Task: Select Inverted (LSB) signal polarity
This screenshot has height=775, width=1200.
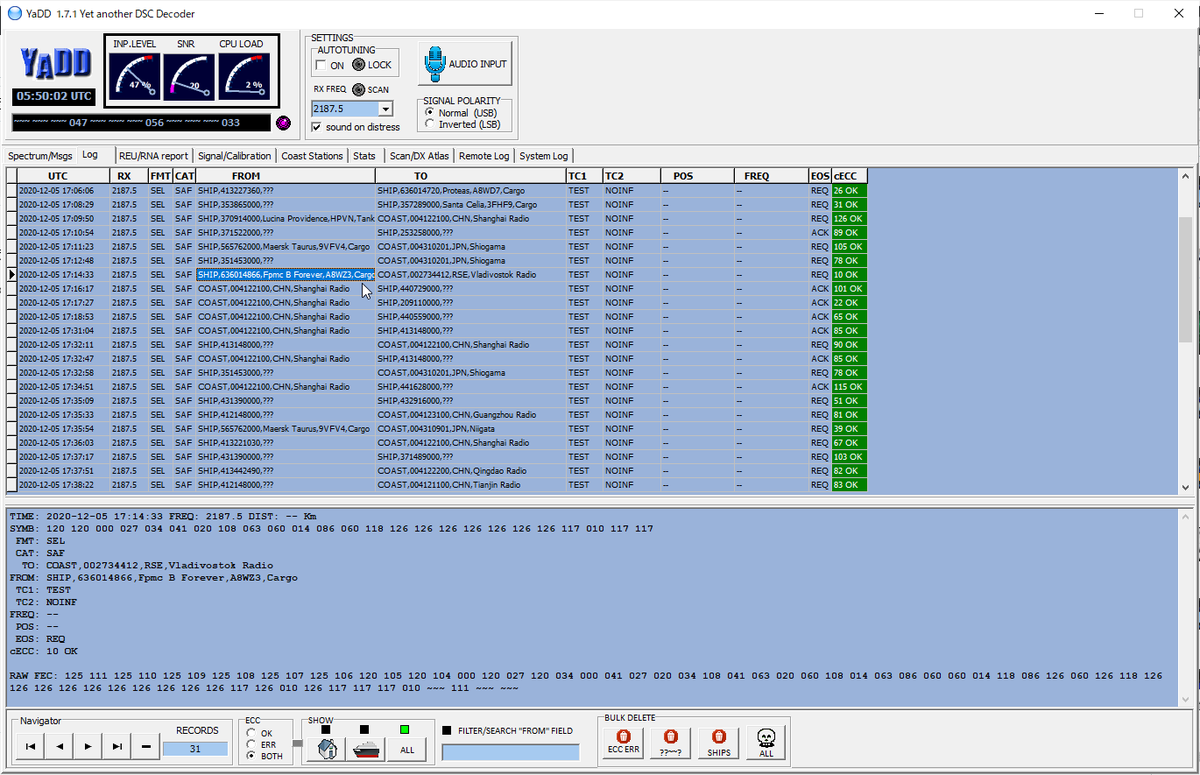Action: (x=430, y=124)
